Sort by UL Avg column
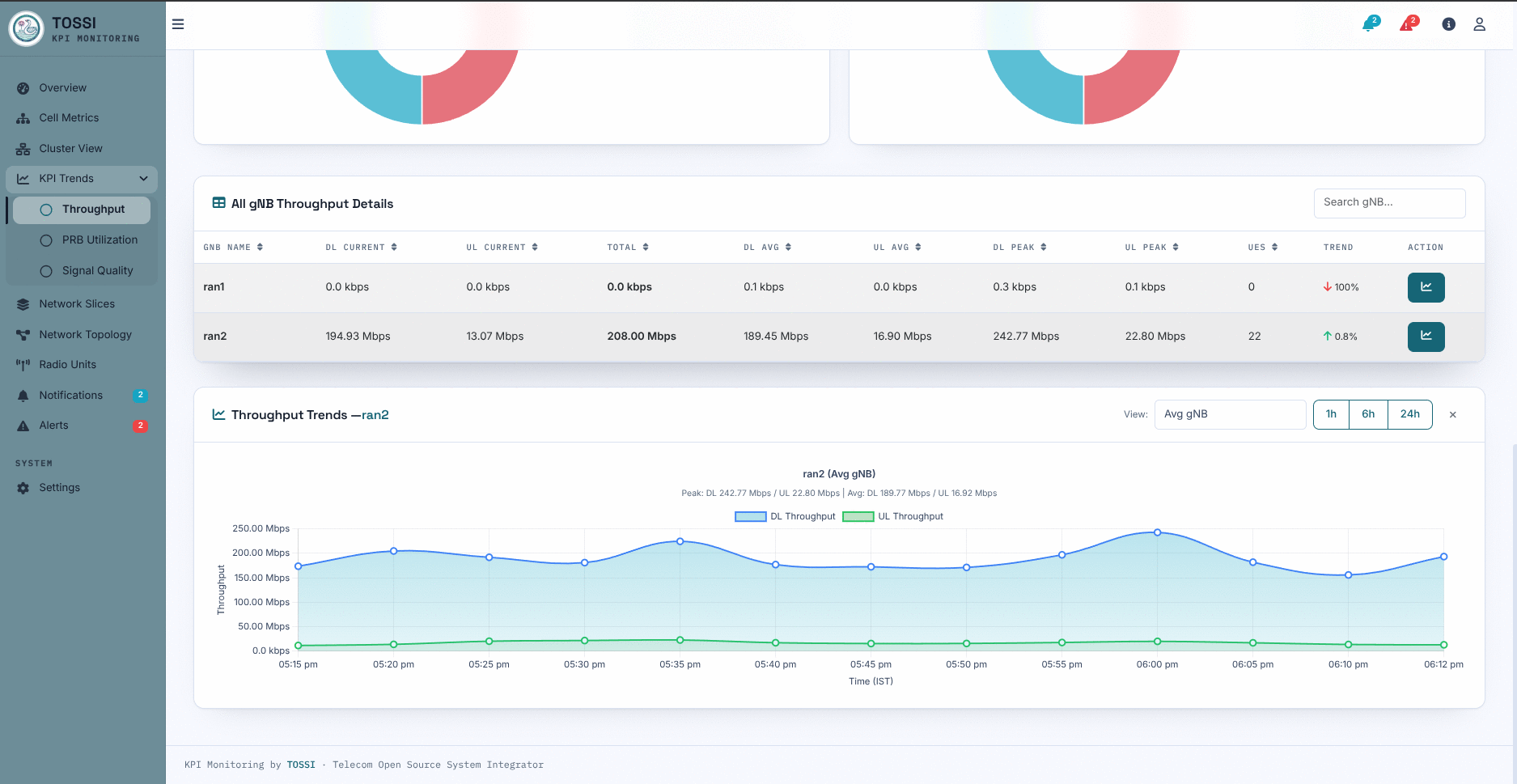Viewport: 1517px width, 784px height. (896, 248)
